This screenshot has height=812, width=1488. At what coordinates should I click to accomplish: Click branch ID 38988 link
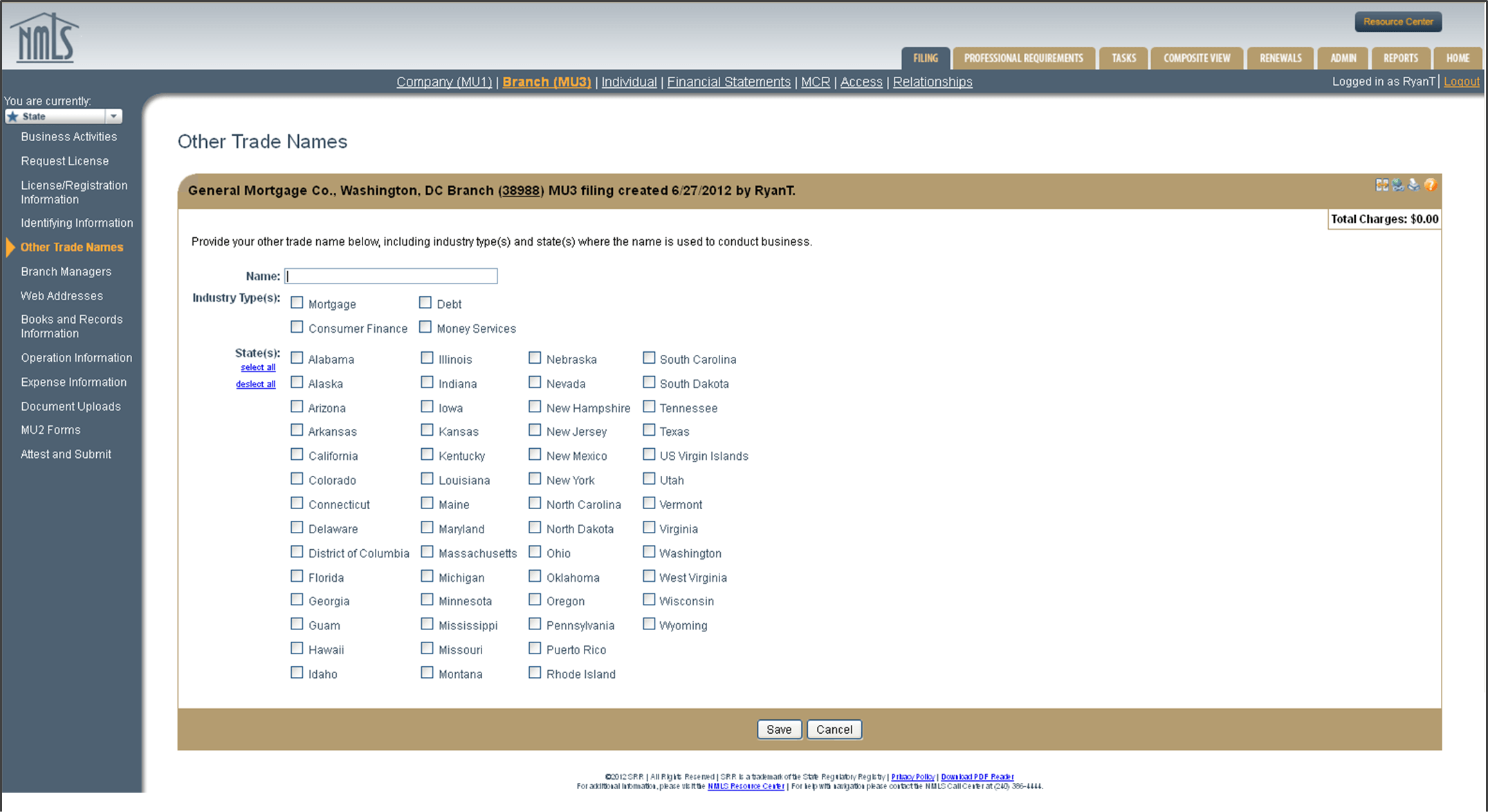[521, 190]
